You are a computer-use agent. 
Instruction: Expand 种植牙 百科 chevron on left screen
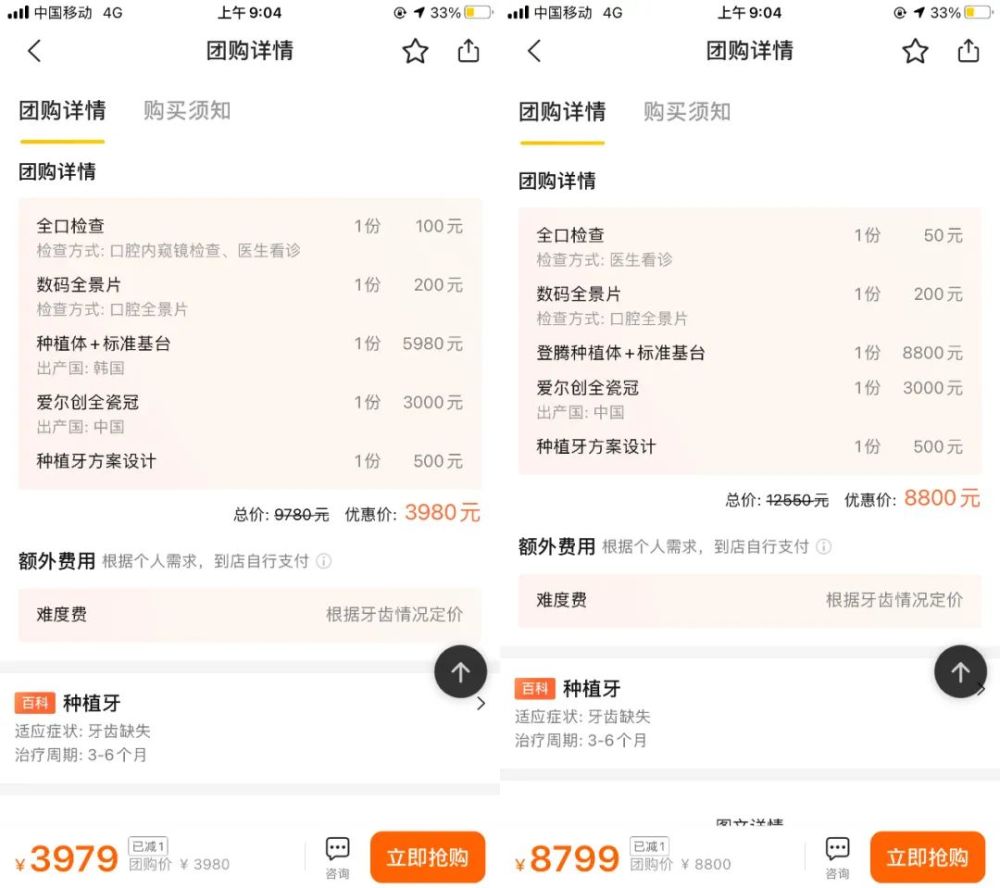pyautogui.click(x=481, y=703)
